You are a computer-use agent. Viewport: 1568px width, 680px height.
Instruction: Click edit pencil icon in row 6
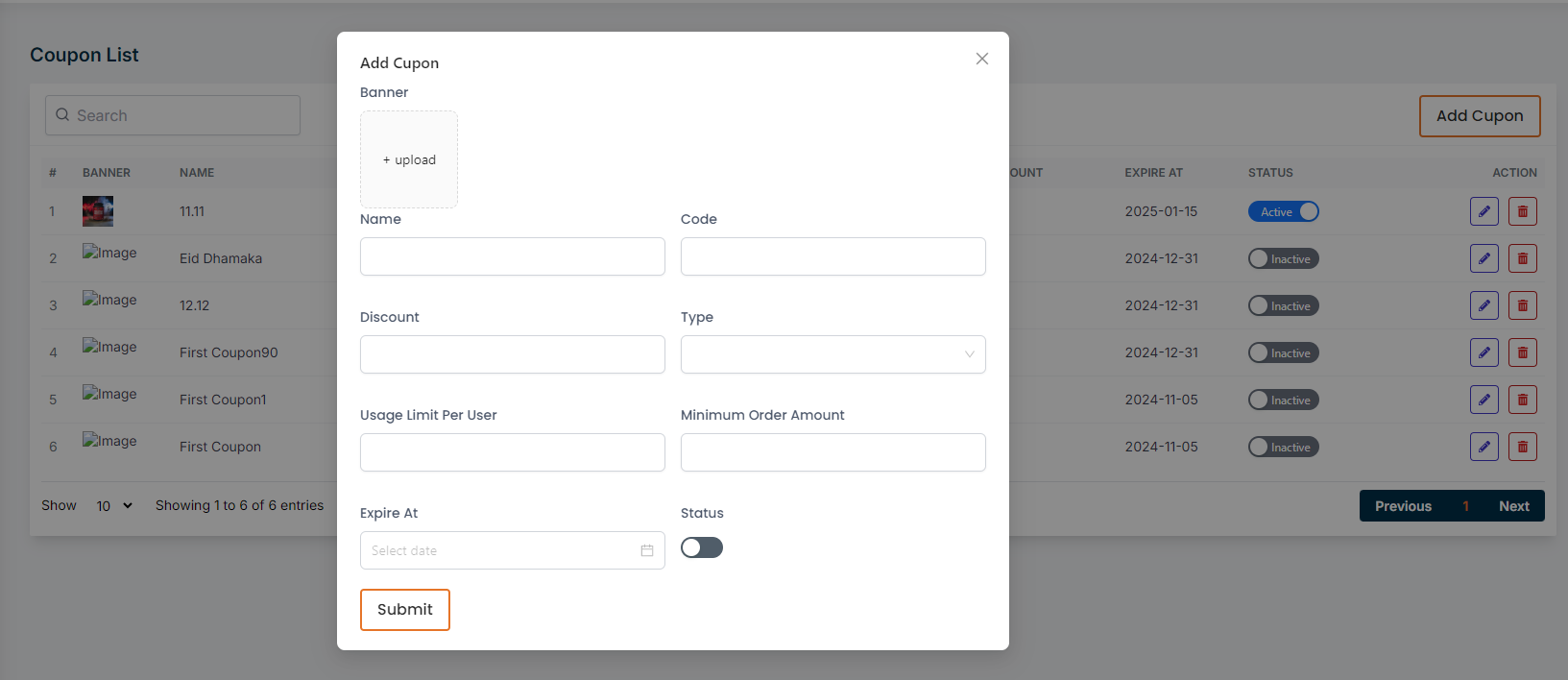coord(1484,447)
